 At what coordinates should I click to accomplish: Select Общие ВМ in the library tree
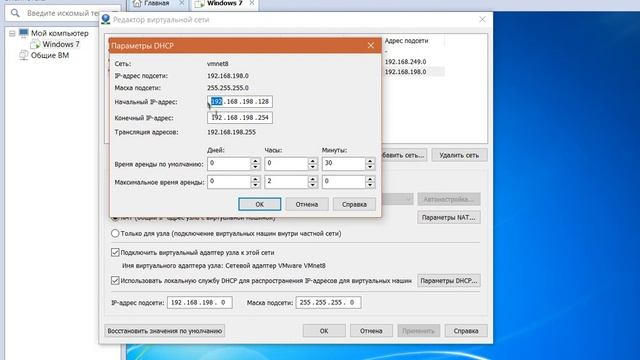pos(50,55)
